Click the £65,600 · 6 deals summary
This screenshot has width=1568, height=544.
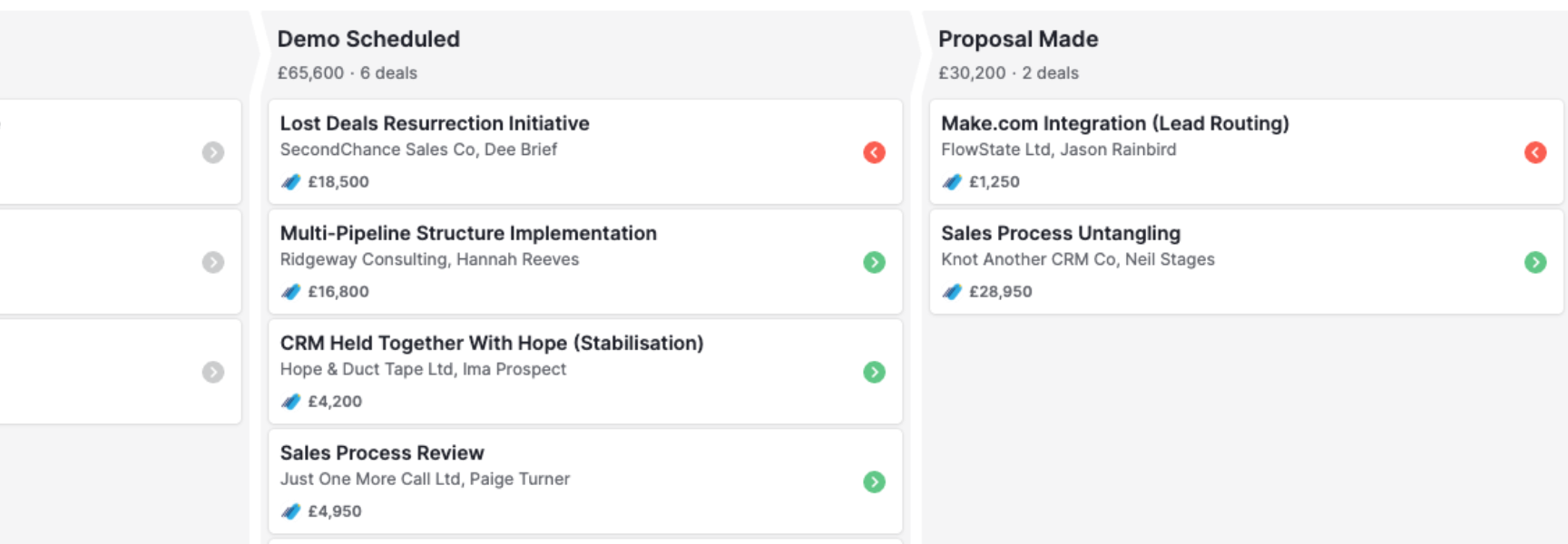348,73
